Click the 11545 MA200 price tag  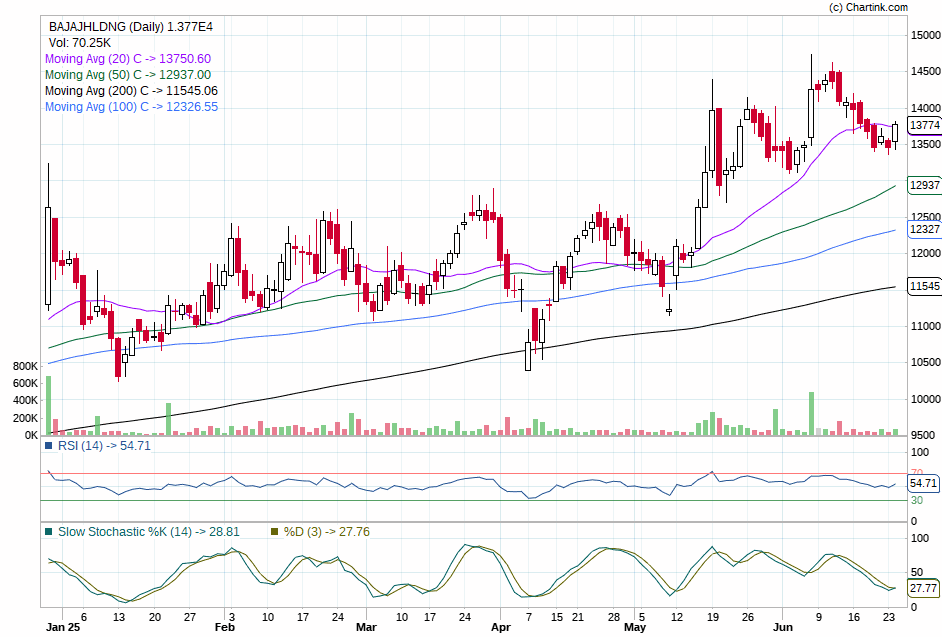point(925,286)
